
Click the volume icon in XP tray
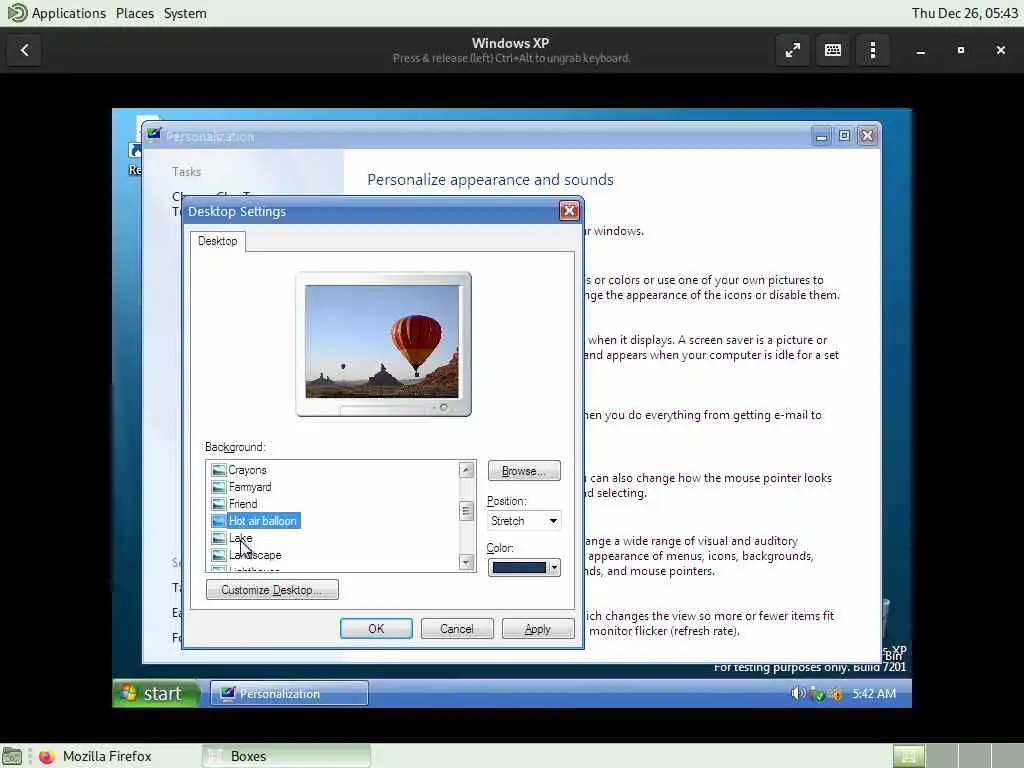[x=797, y=694]
